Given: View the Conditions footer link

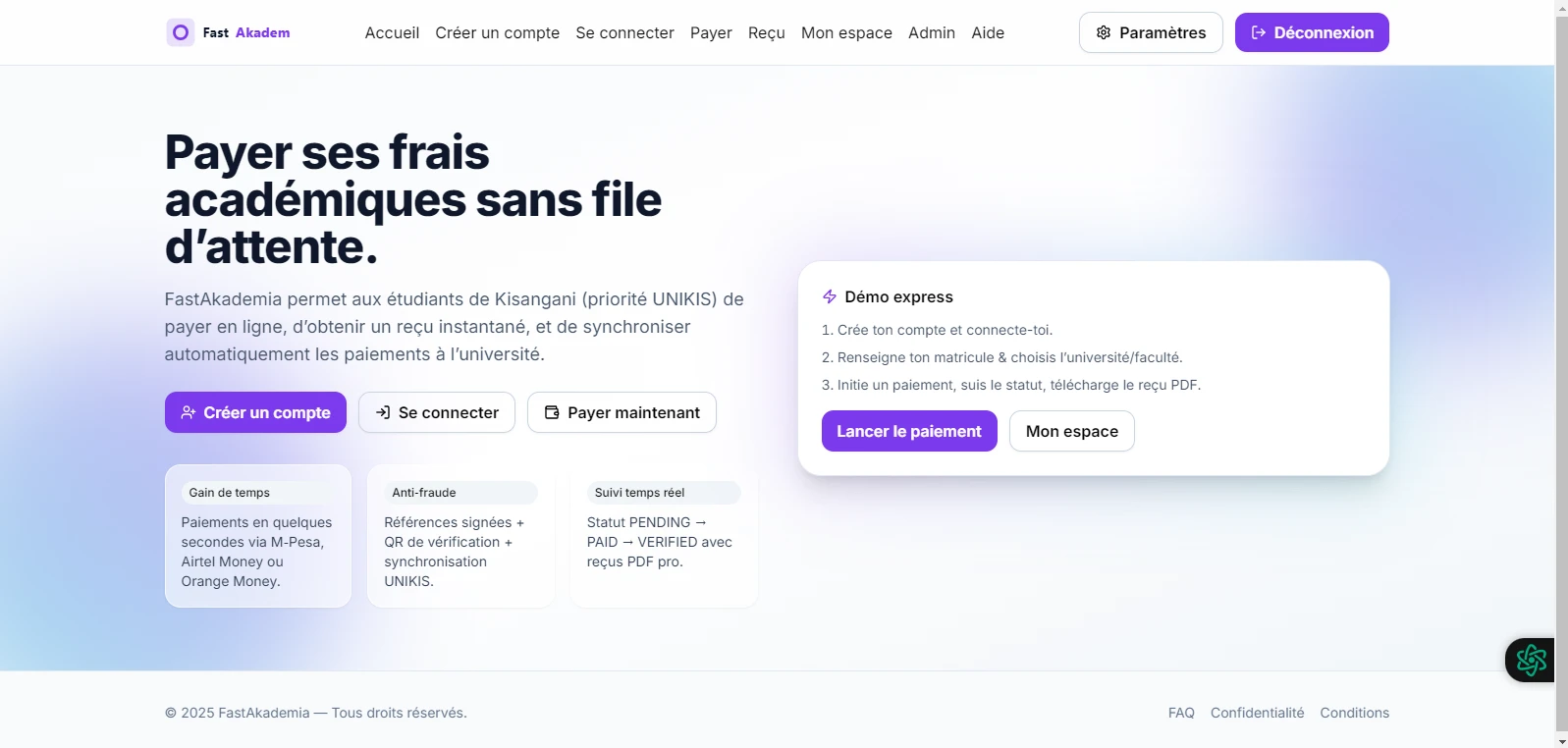Looking at the screenshot, I should point(1354,713).
